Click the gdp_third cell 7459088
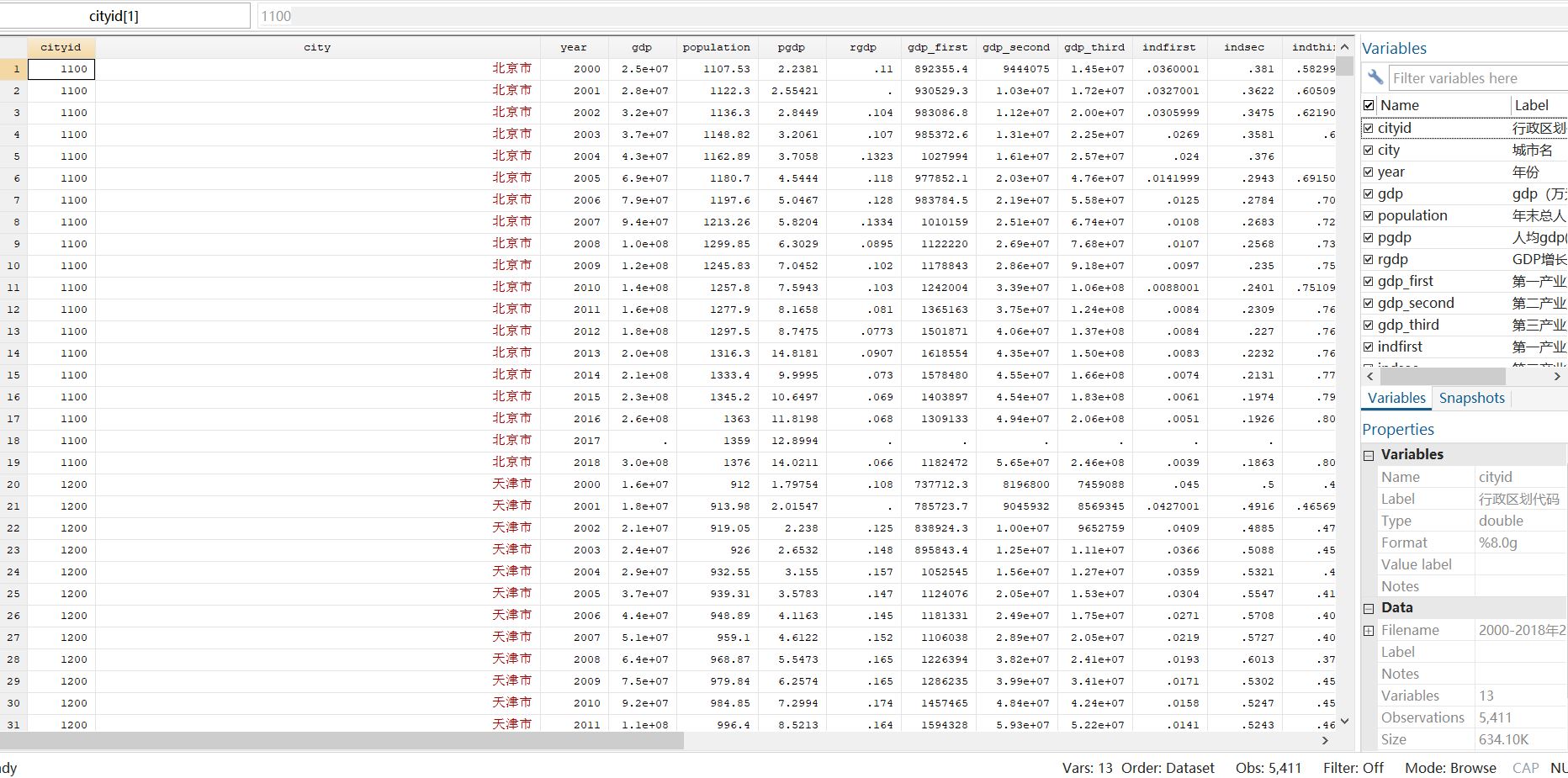This screenshot has width=1568, height=778. (1095, 484)
